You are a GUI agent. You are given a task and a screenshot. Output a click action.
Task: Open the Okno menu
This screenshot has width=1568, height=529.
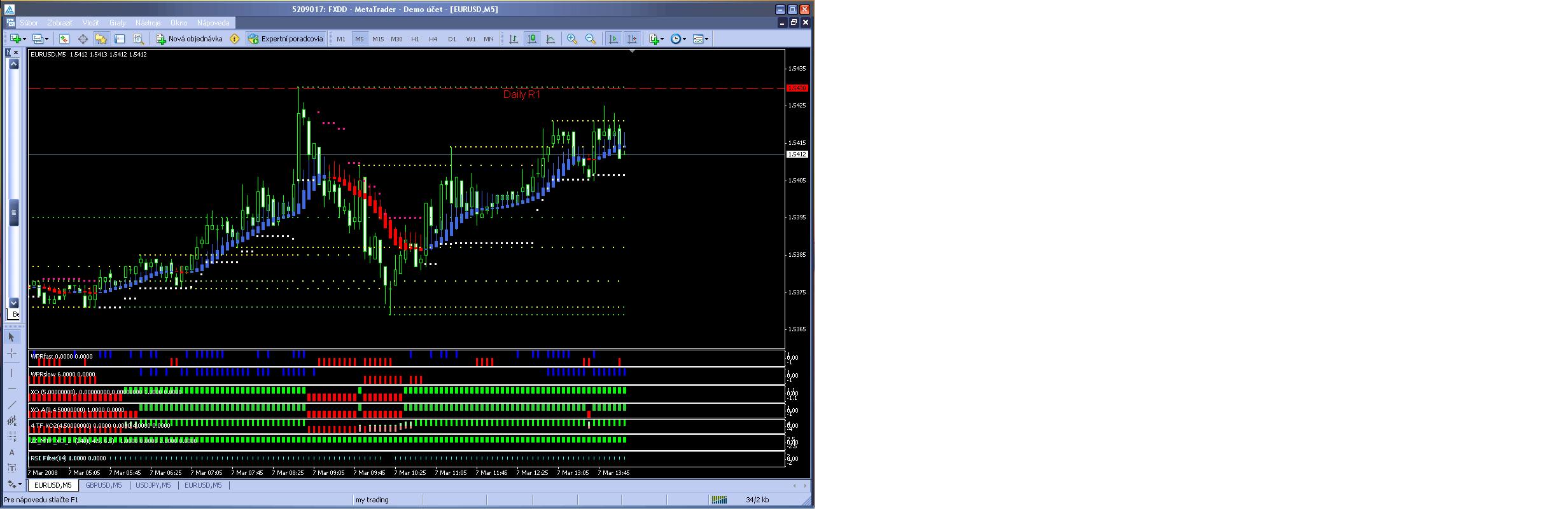[x=179, y=23]
